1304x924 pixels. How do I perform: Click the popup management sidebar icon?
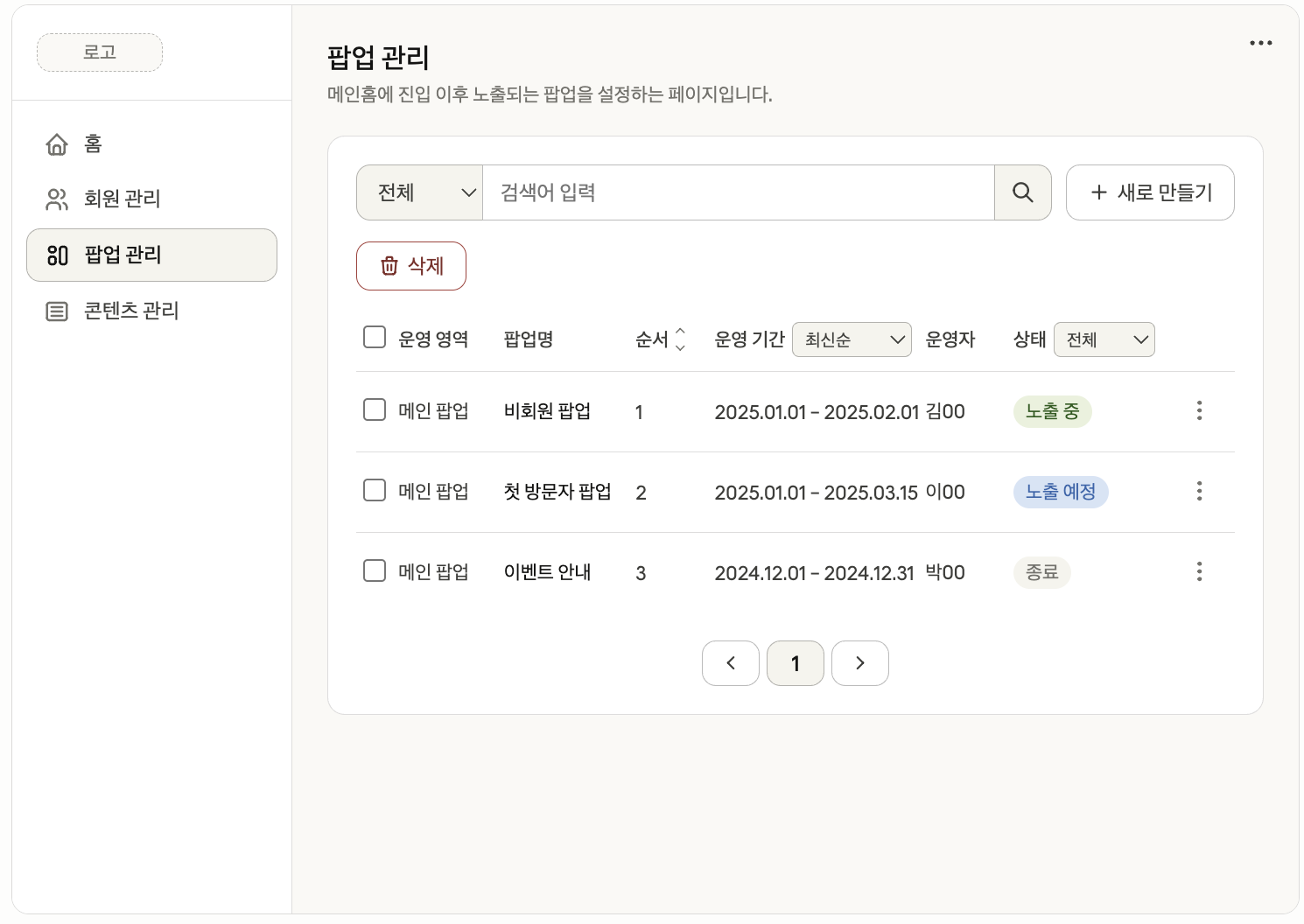point(57,255)
